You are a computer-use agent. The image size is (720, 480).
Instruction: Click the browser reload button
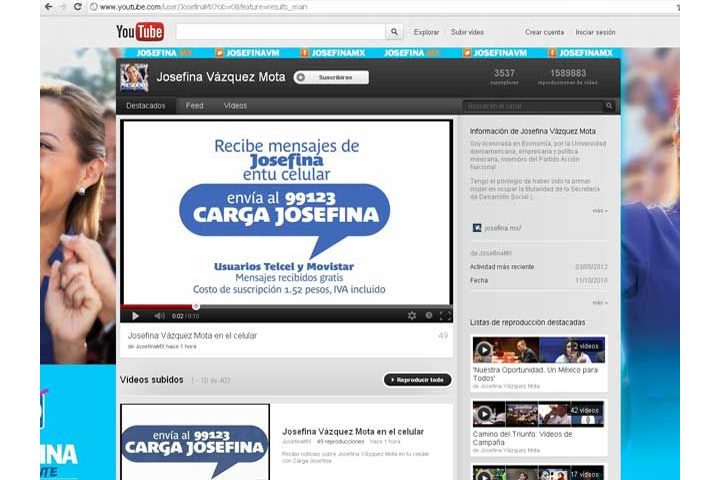pos(78,7)
